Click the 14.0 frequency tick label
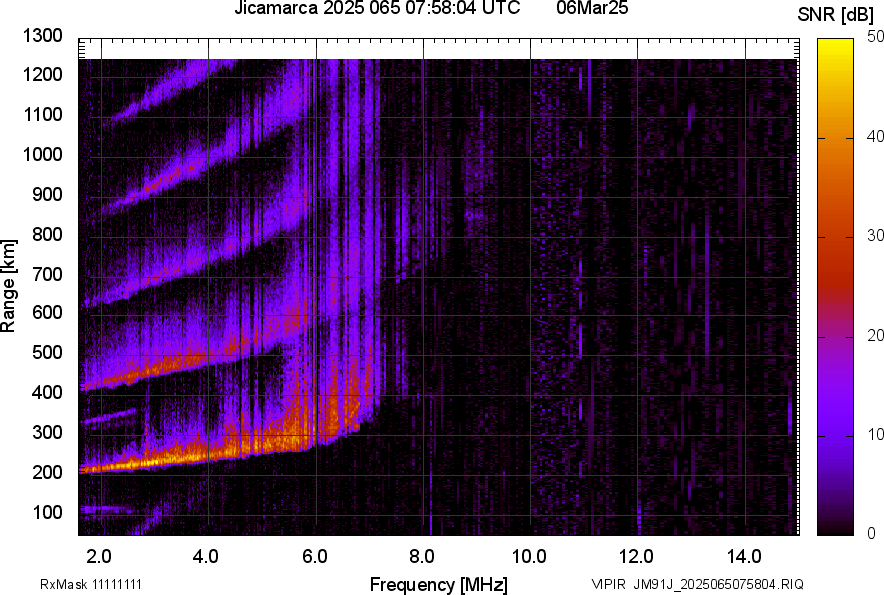Viewport: 884px width, 595px height. pyautogui.click(x=744, y=556)
